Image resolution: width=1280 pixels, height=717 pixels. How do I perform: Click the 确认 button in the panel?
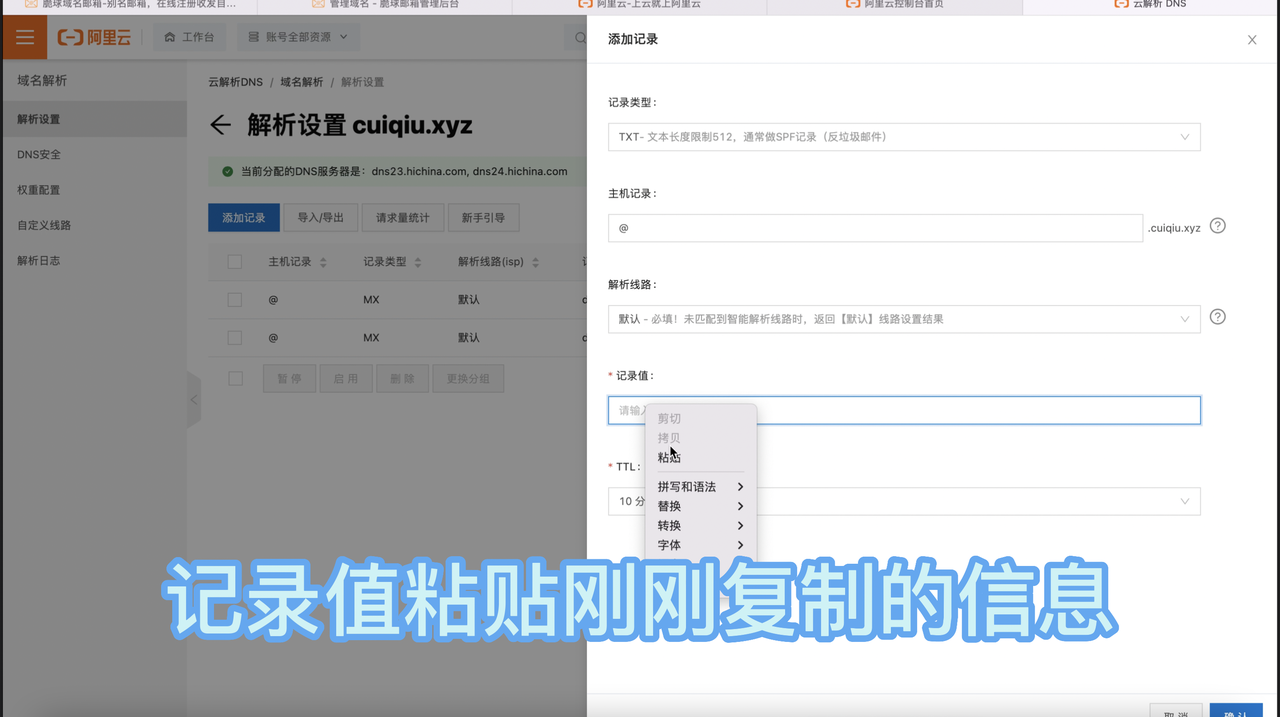pyautogui.click(x=1236, y=710)
